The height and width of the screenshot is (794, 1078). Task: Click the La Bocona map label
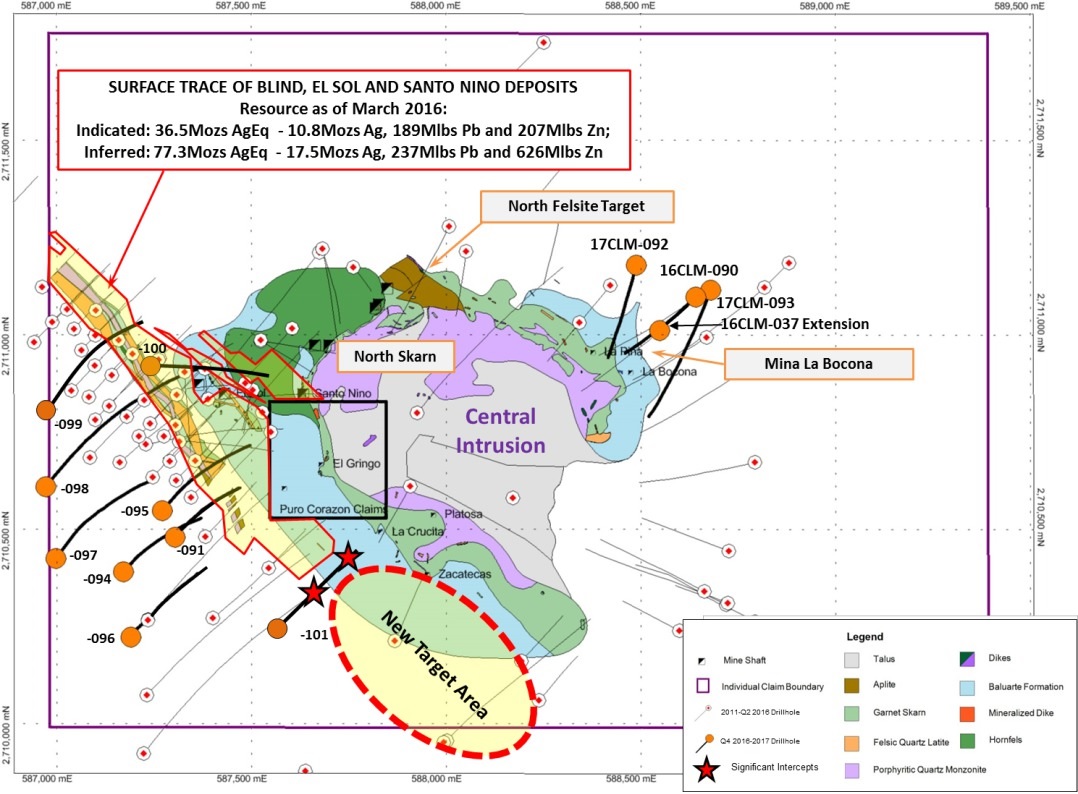[669, 371]
